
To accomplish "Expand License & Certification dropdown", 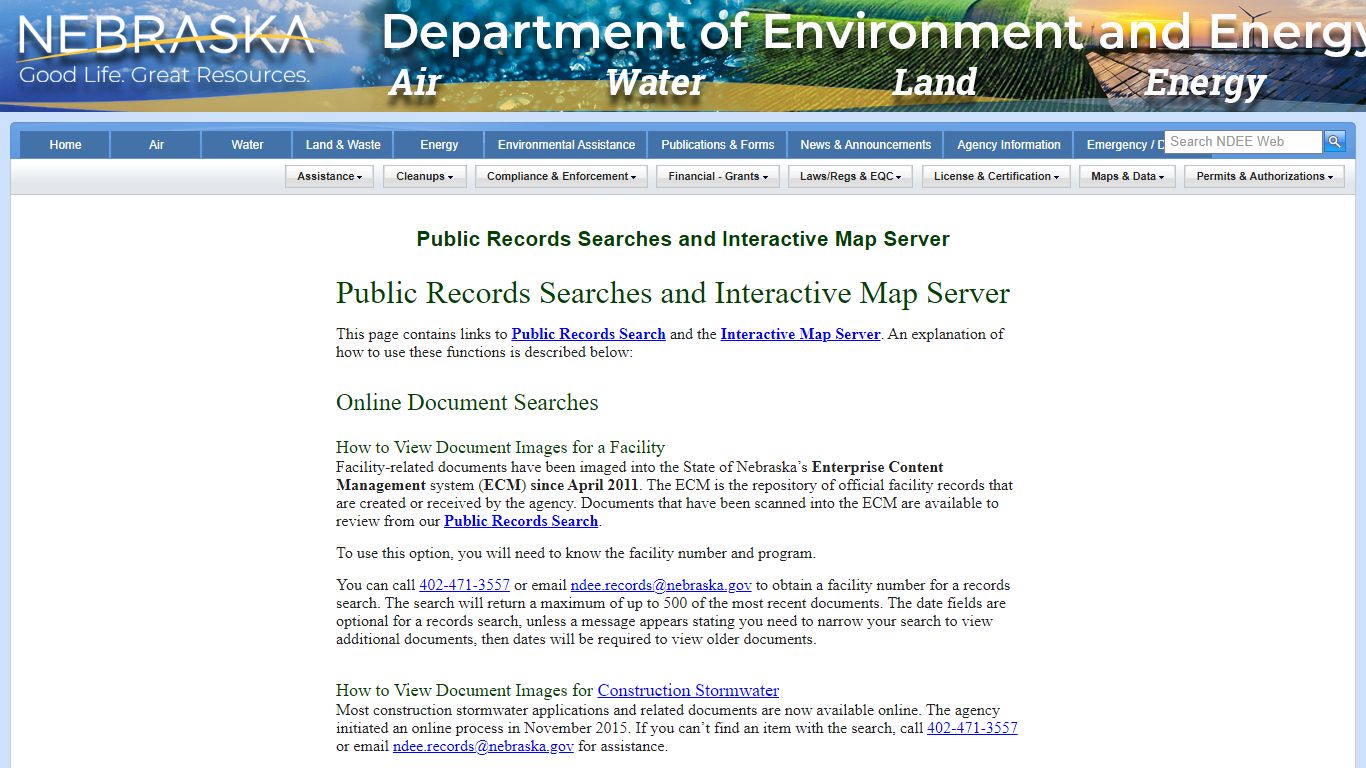I will click(996, 176).
